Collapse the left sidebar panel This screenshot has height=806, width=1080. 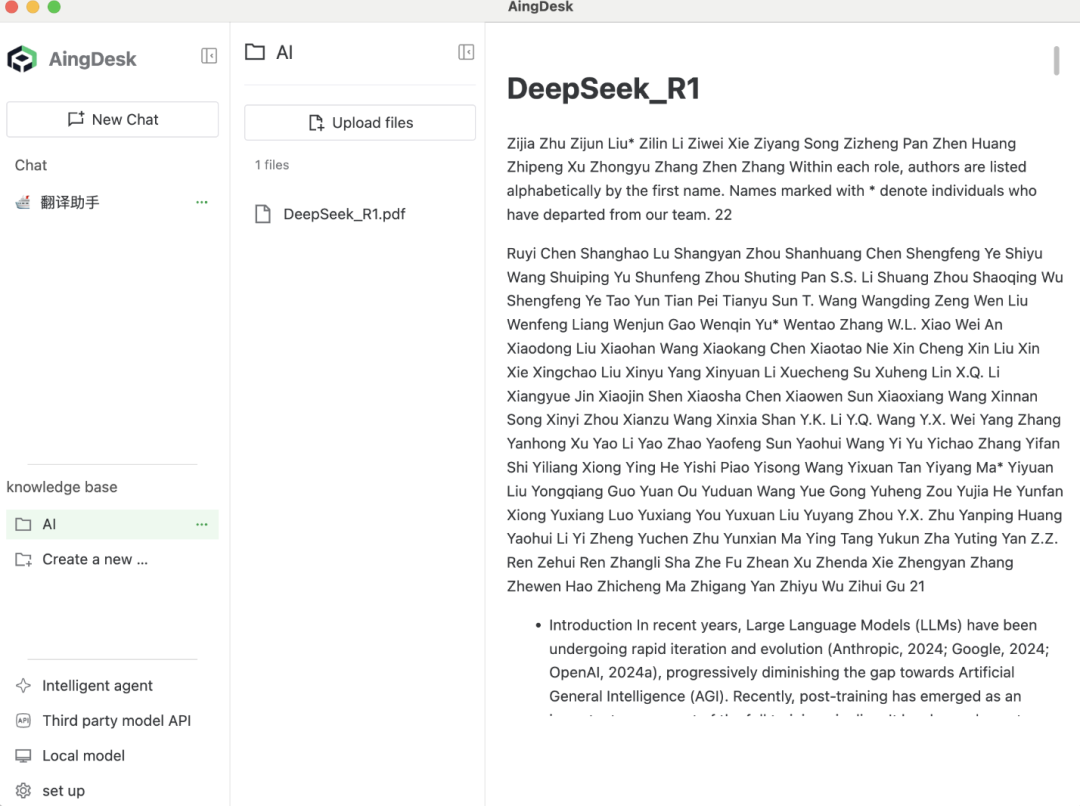209,56
